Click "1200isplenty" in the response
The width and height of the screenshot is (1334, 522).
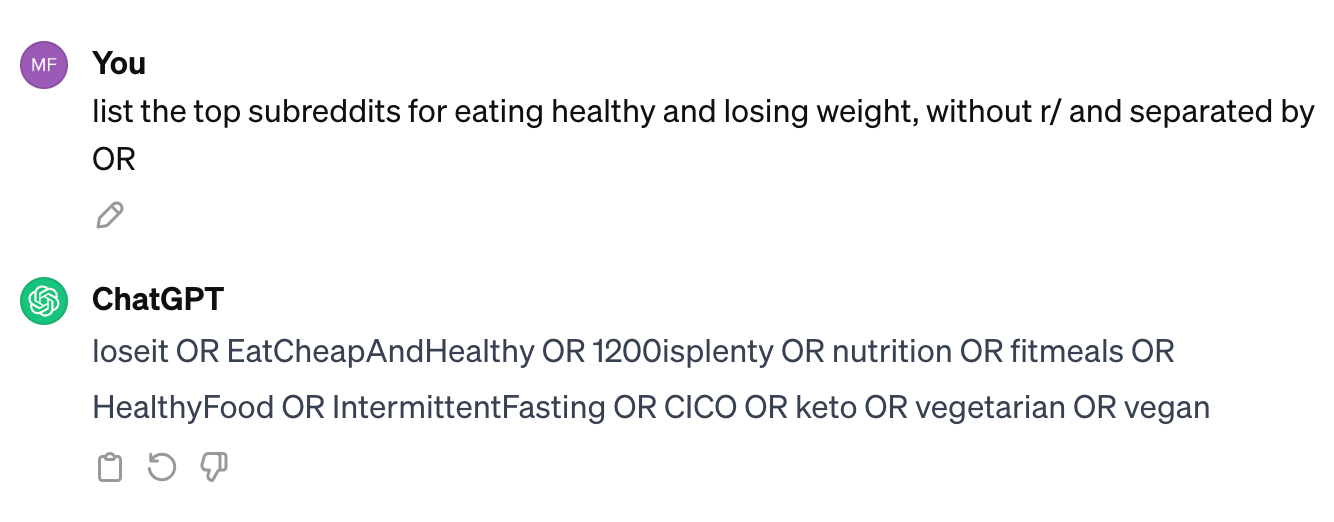point(683,351)
